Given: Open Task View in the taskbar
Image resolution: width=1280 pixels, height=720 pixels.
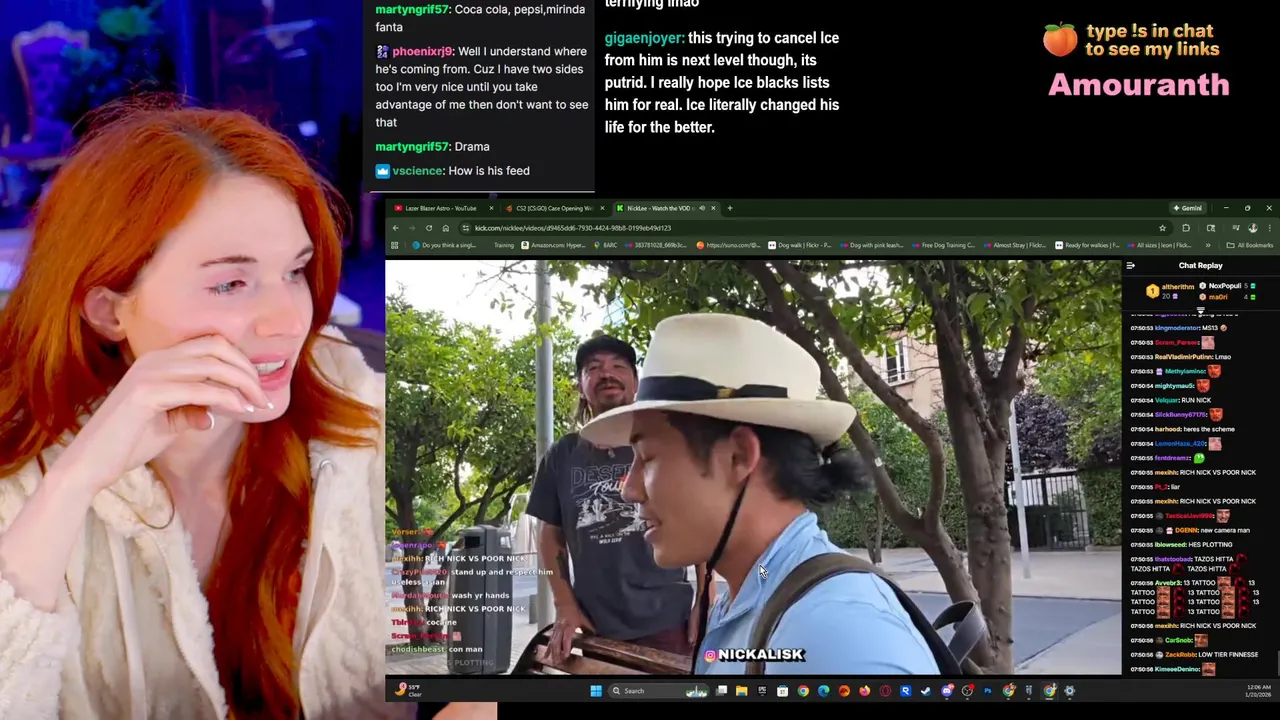Looking at the screenshot, I should tap(721, 691).
